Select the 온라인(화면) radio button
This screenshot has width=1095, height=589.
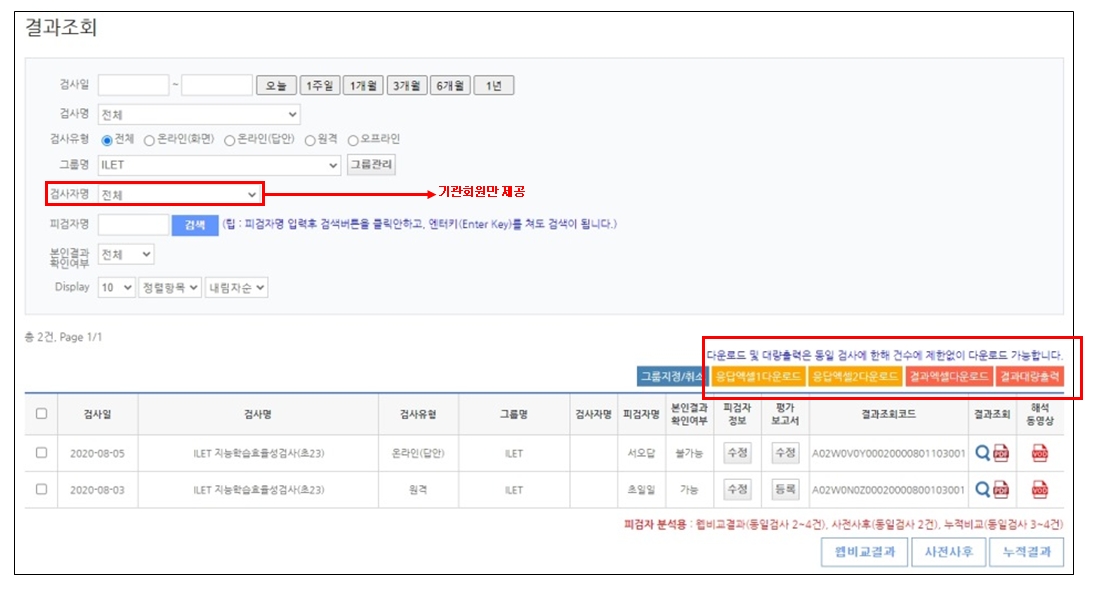[150, 140]
